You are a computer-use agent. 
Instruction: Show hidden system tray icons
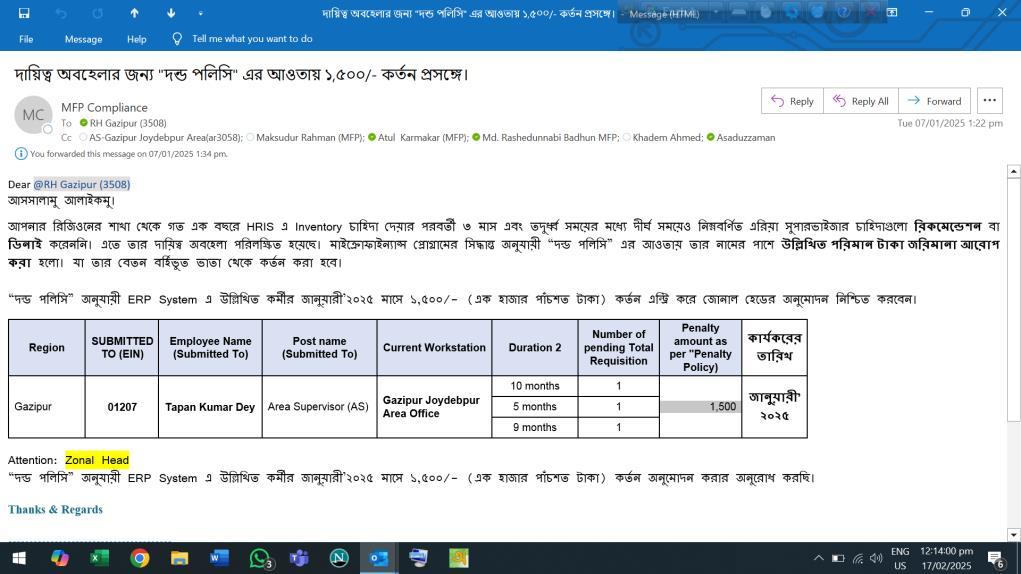[818, 558]
